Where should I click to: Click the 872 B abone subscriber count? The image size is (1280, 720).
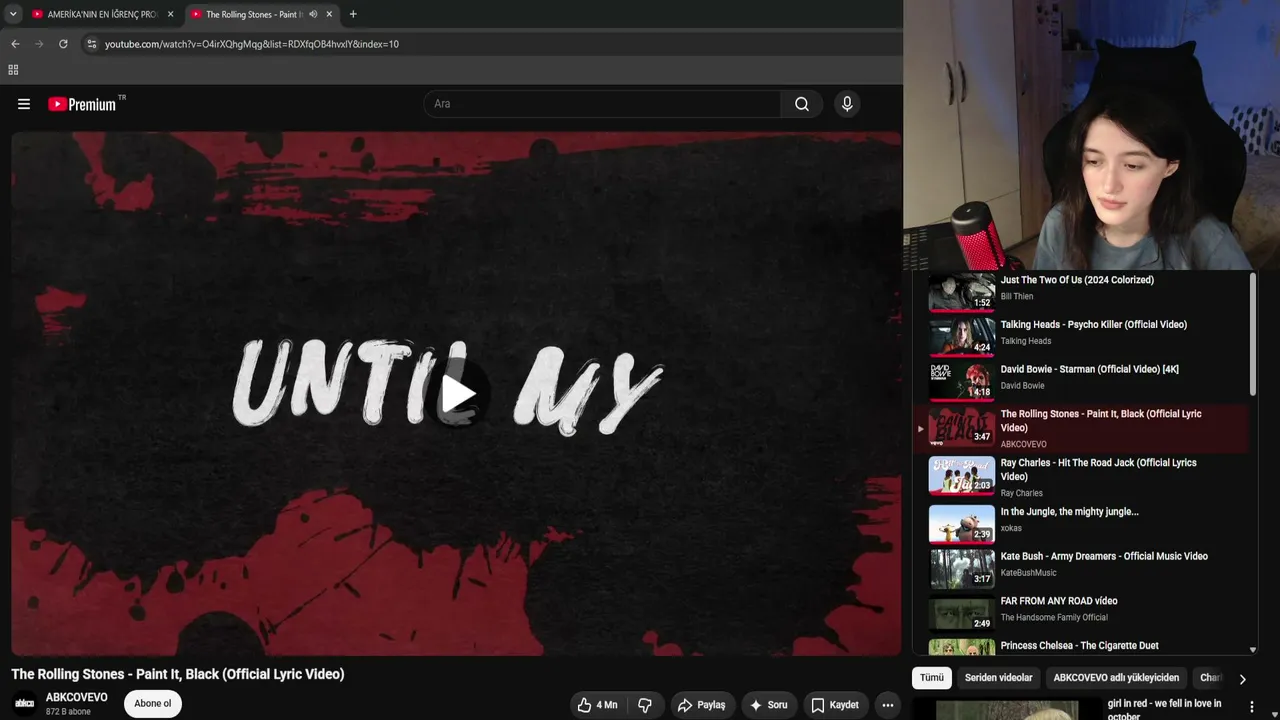68,712
